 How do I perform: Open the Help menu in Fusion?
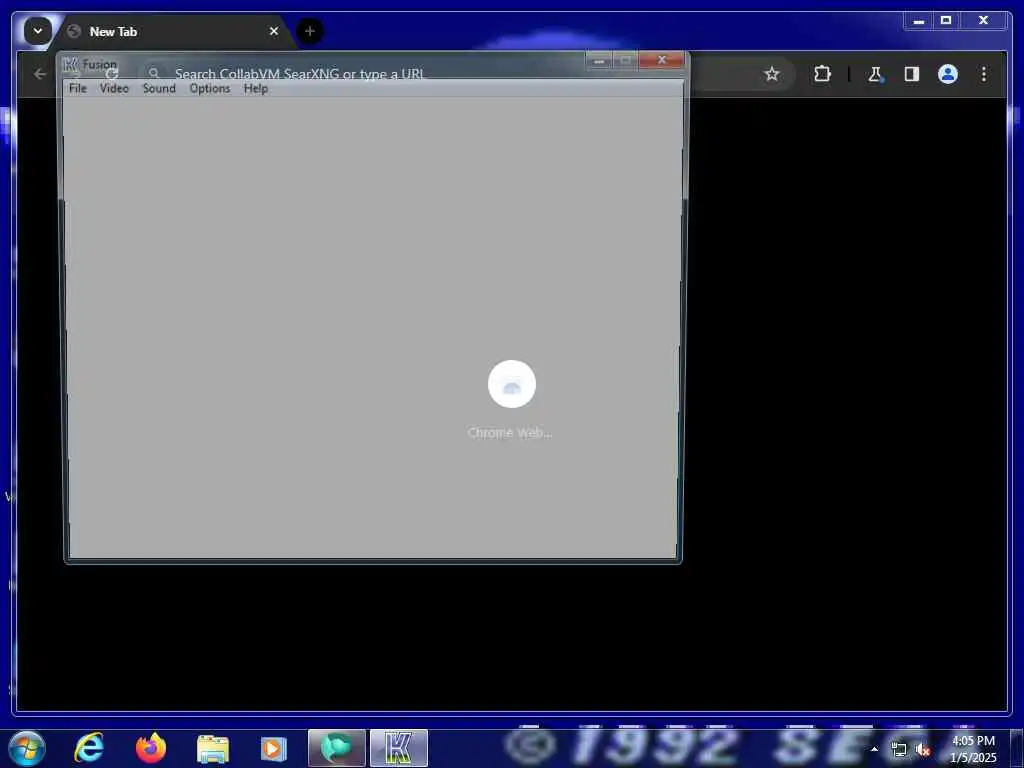coord(256,88)
